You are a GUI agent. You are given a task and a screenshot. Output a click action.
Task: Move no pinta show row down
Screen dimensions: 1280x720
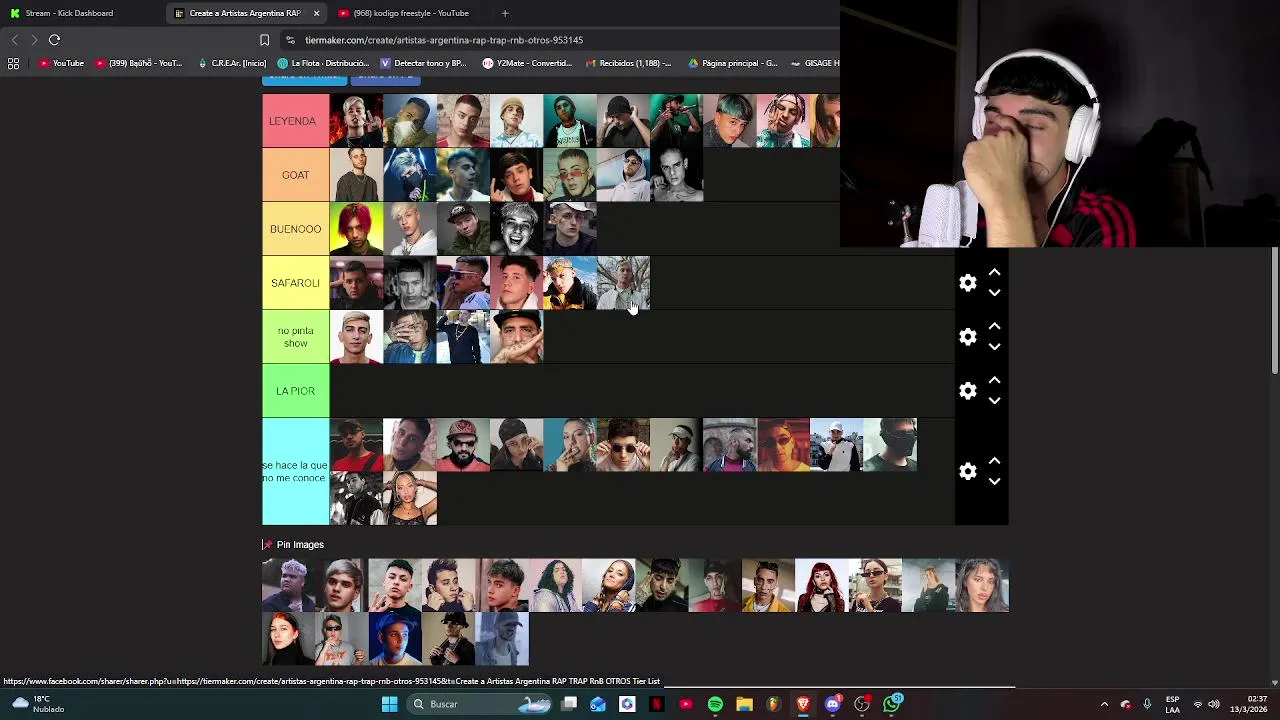point(994,347)
